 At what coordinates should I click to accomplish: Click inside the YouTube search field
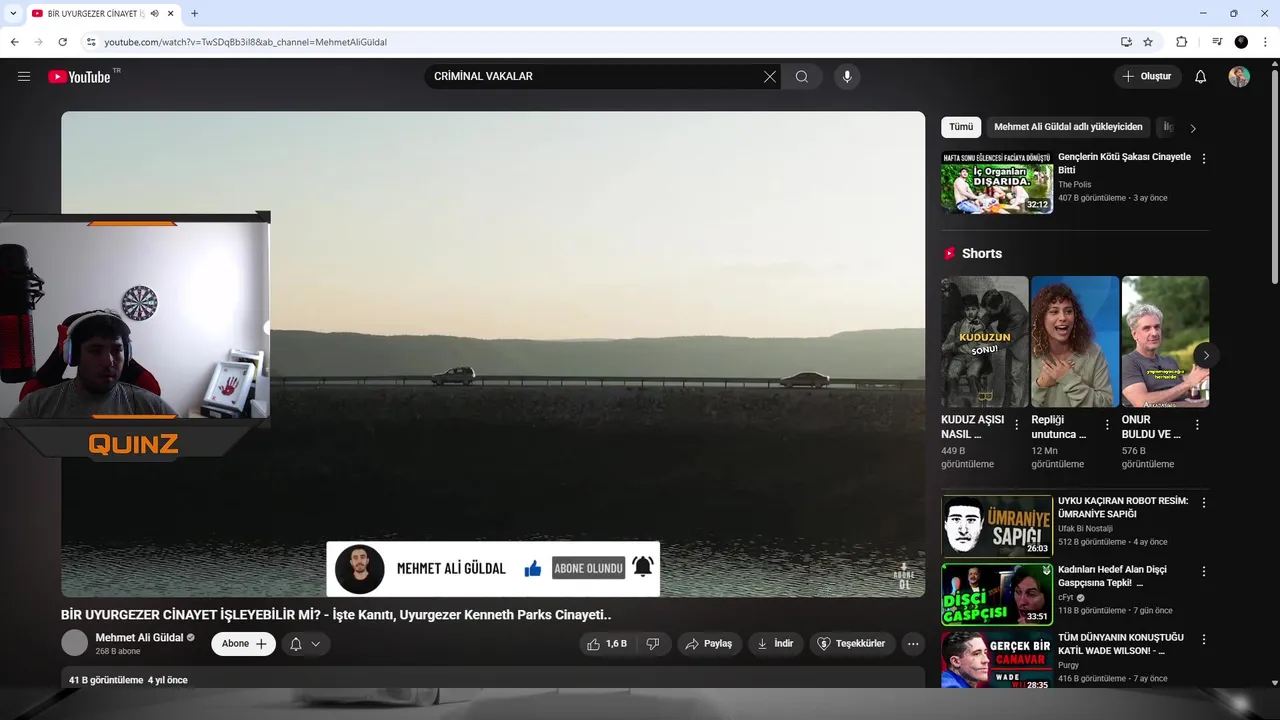coord(594,77)
